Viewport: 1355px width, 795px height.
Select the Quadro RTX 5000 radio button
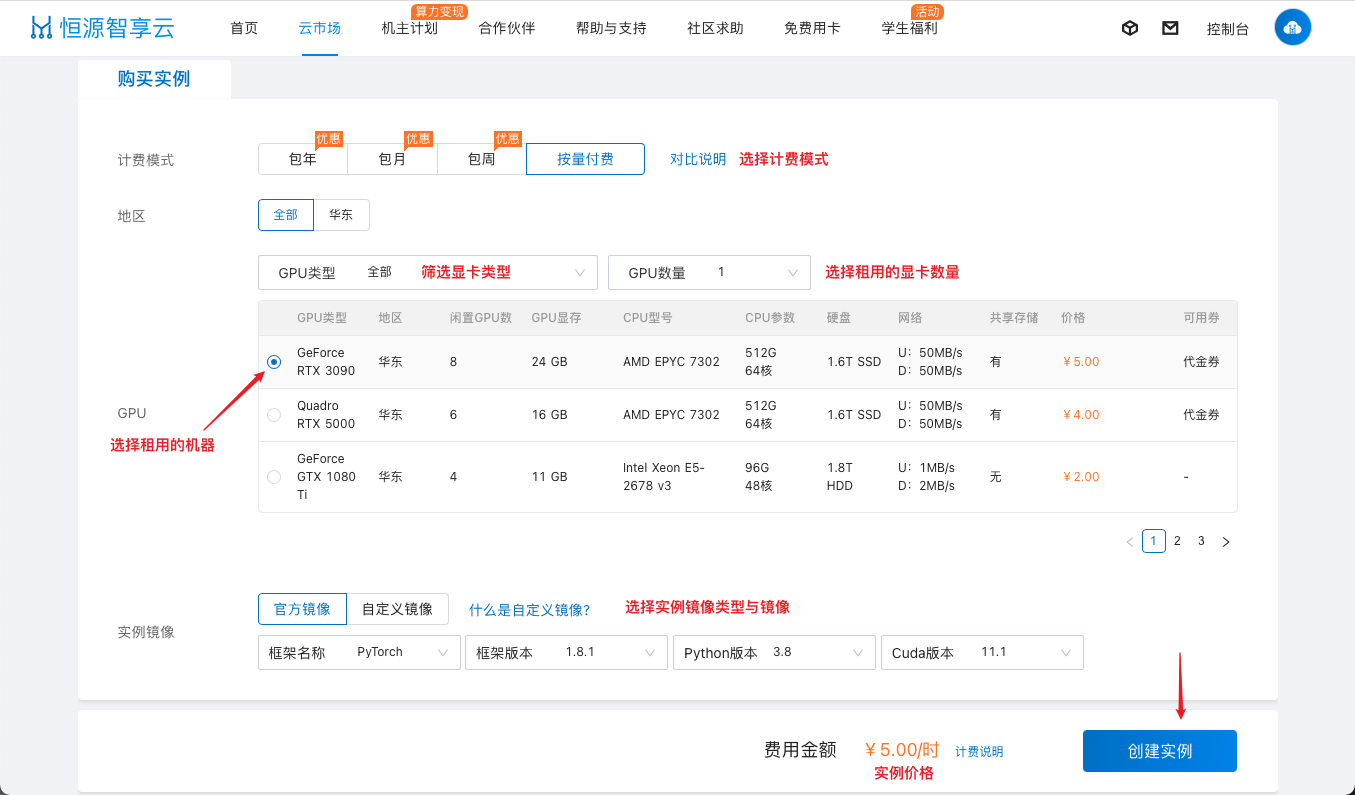pos(274,415)
